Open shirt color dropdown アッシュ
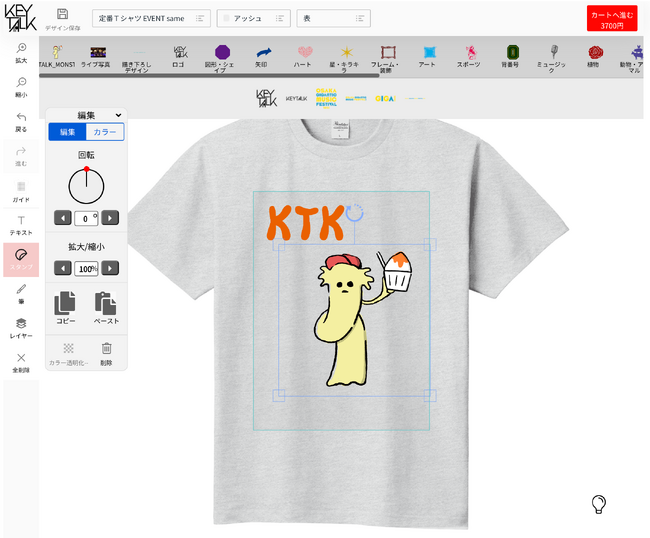Image resolution: width=650 pixels, height=538 pixels. (253, 18)
